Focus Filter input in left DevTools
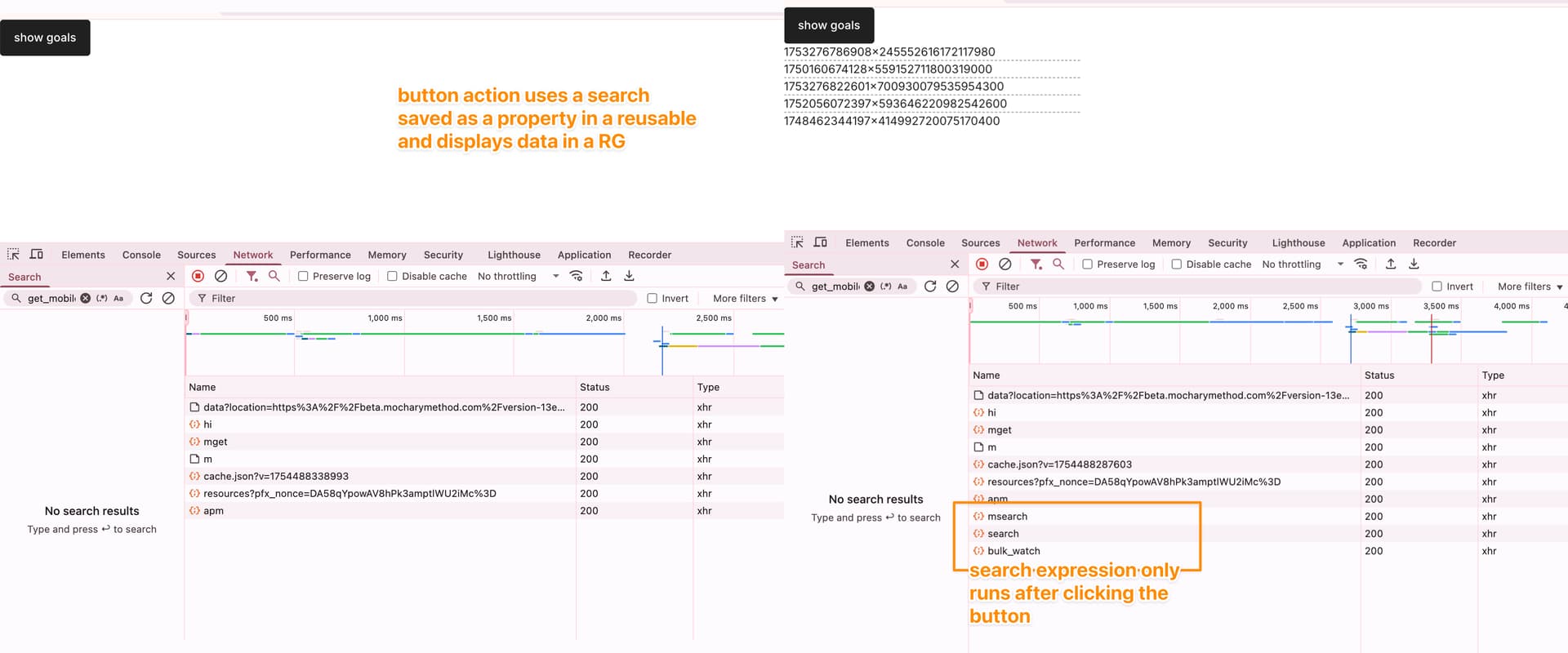This screenshot has height=653, width=1568. coord(412,298)
